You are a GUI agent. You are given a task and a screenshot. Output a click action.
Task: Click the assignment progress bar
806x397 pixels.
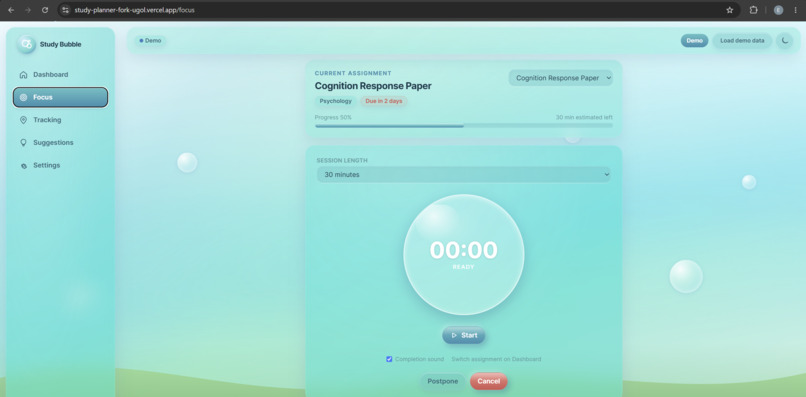point(464,125)
